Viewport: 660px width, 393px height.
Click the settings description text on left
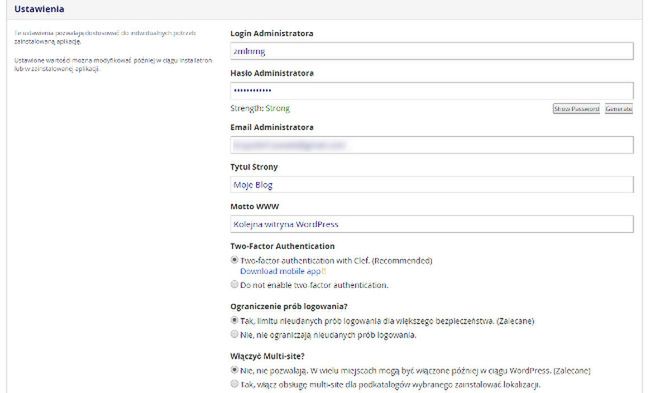(113, 50)
